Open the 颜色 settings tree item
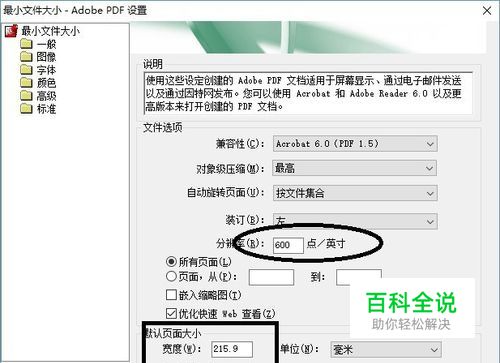Viewport: 500px width, 363px height. pos(46,83)
